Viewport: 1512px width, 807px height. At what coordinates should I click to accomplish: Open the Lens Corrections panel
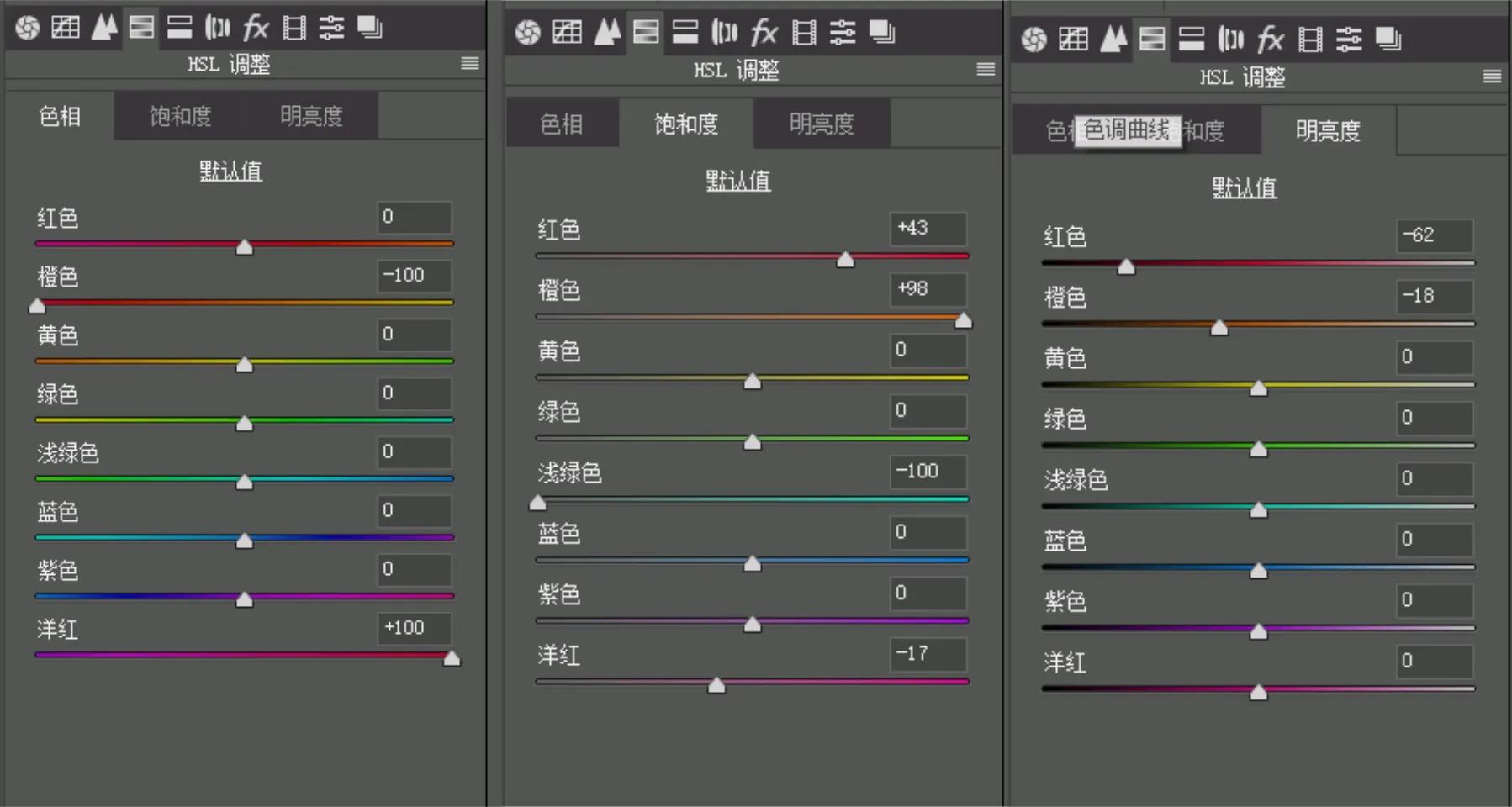click(217, 27)
